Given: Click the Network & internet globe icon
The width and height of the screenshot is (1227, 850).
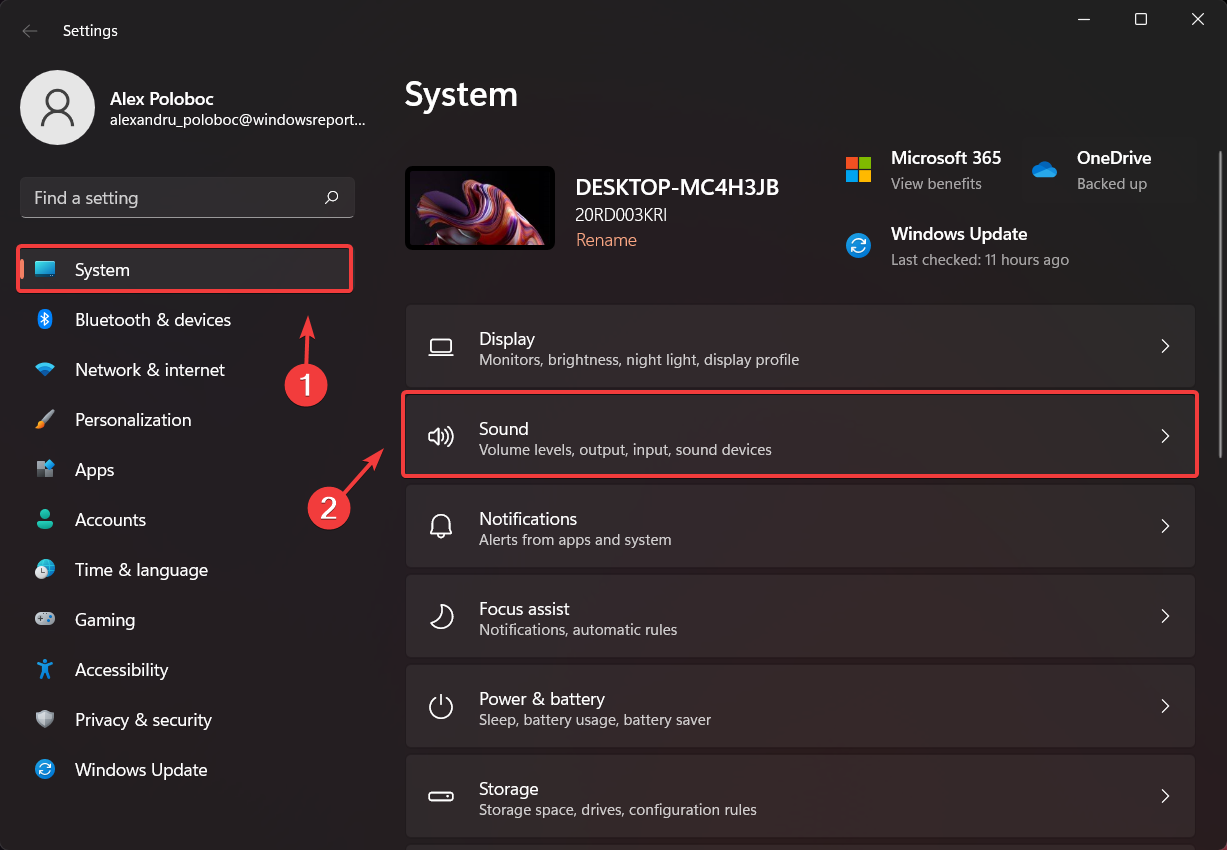Looking at the screenshot, I should pos(45,369).
